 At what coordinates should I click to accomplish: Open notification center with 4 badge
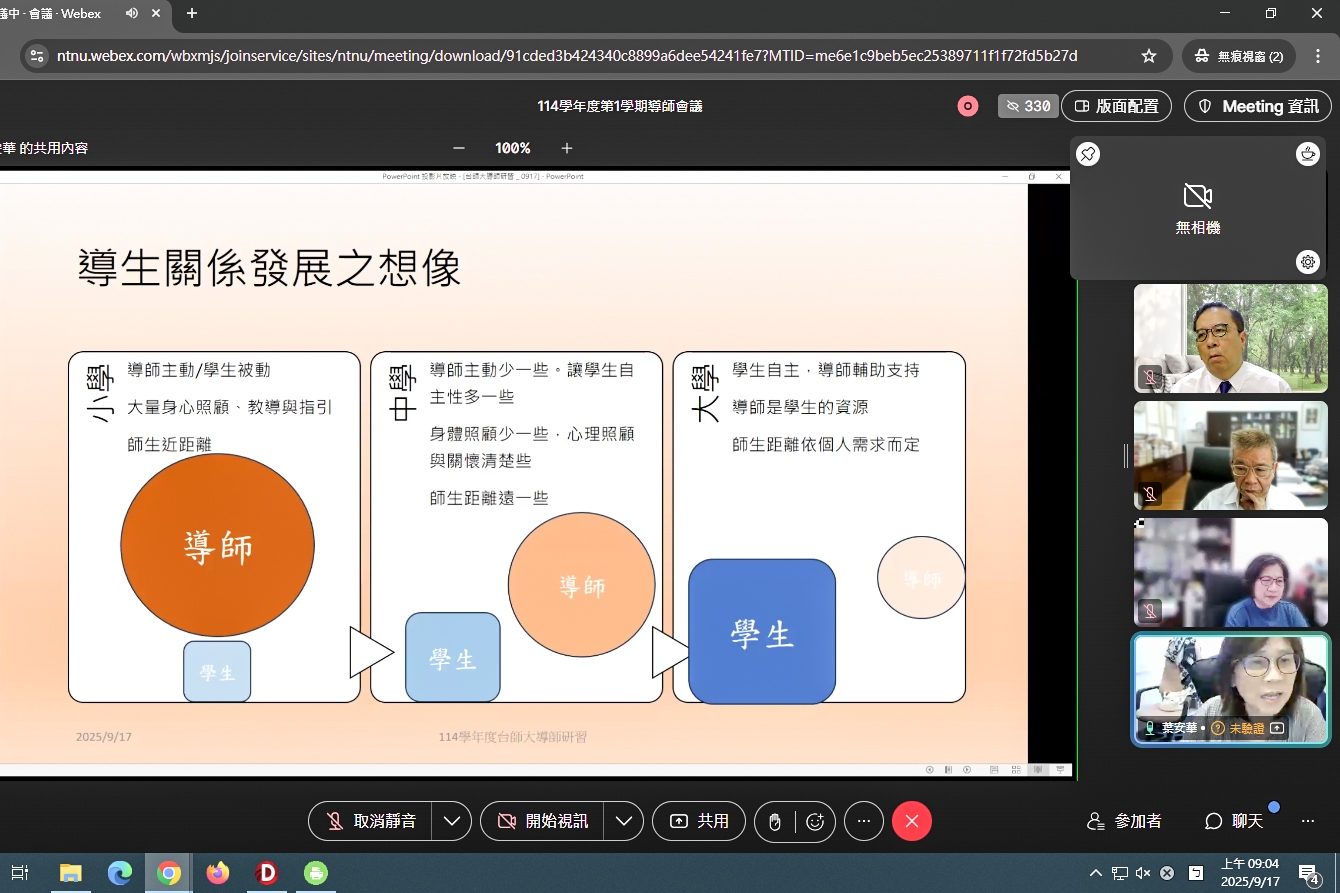[1309, 874]
